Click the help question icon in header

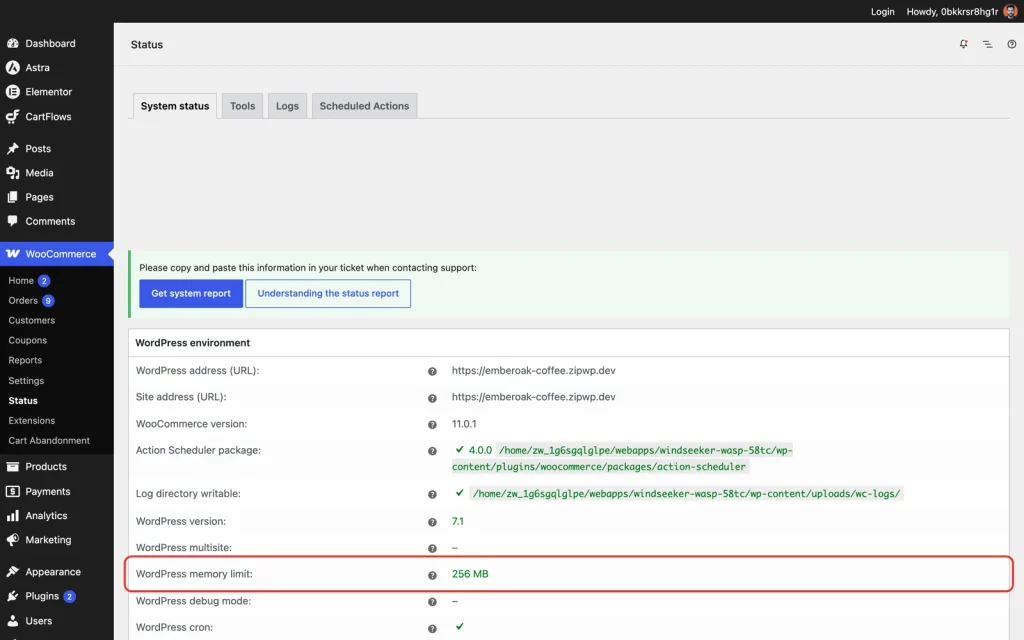click(1012, 44)
